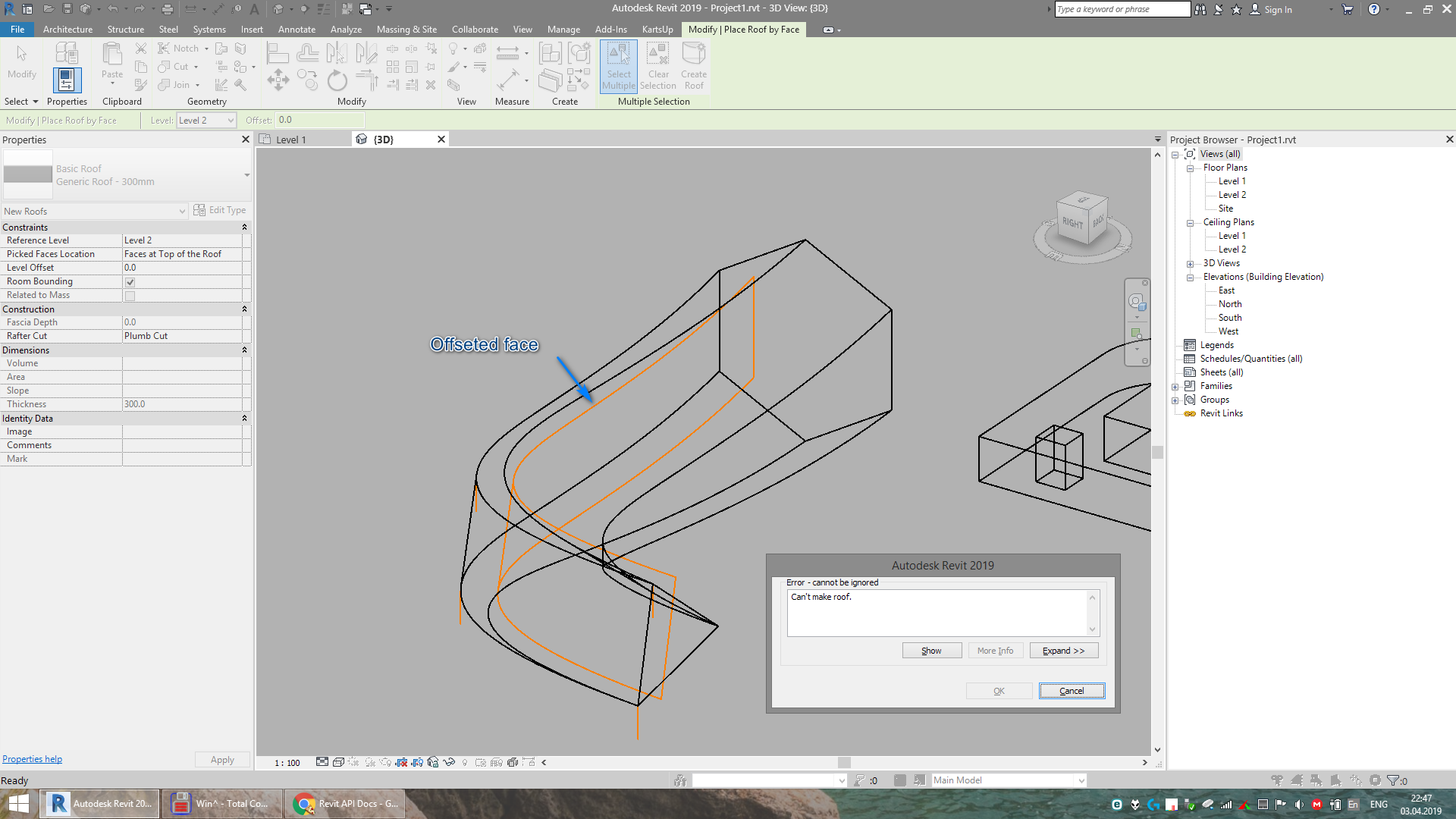
Task: Open the Windows Start button
Action: [18, 803]
